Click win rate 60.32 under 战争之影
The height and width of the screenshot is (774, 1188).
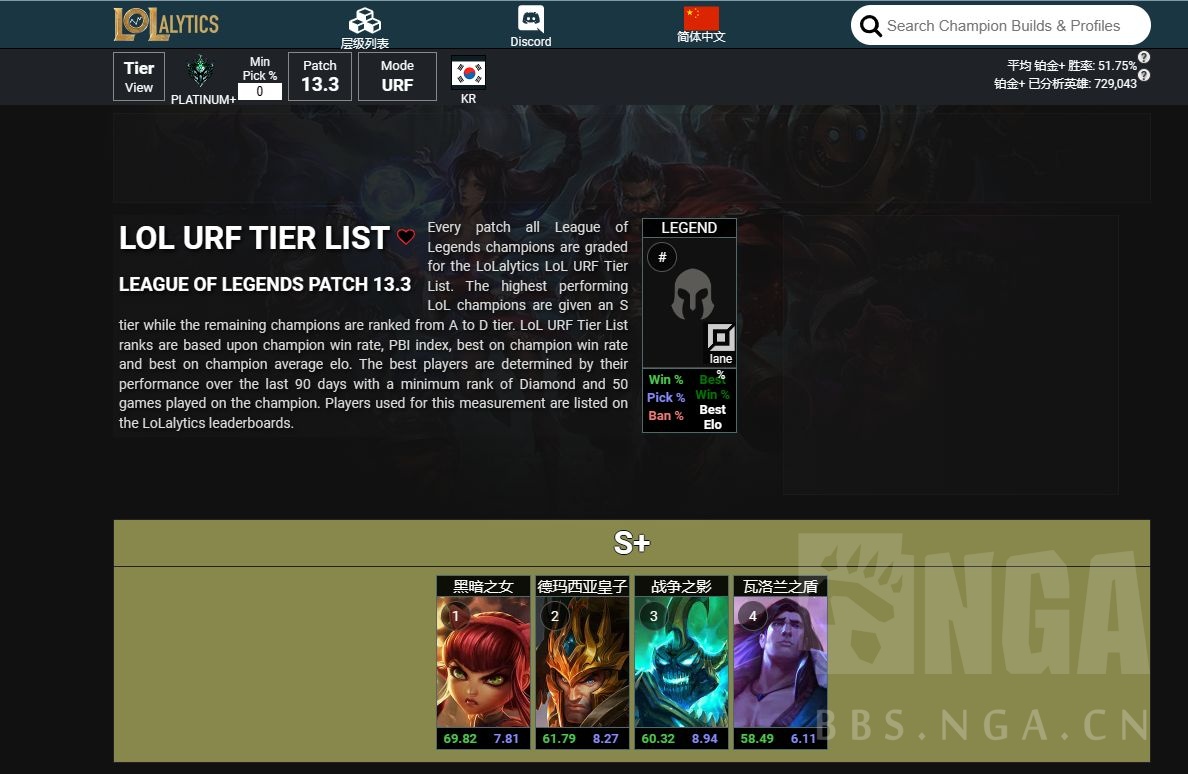(x=658, y=738)
